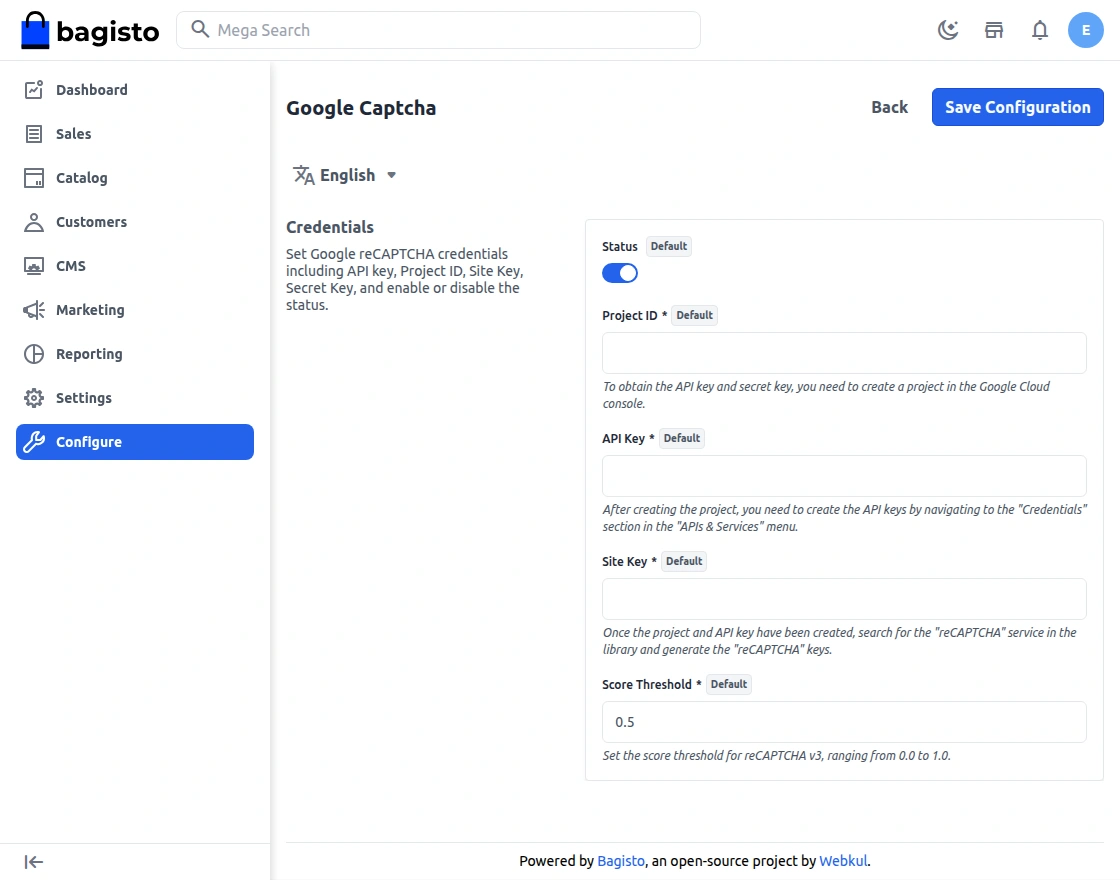Follow the Webkul link in footer
This screenshot has height=880, width=1120.
(x=843, y=861)
